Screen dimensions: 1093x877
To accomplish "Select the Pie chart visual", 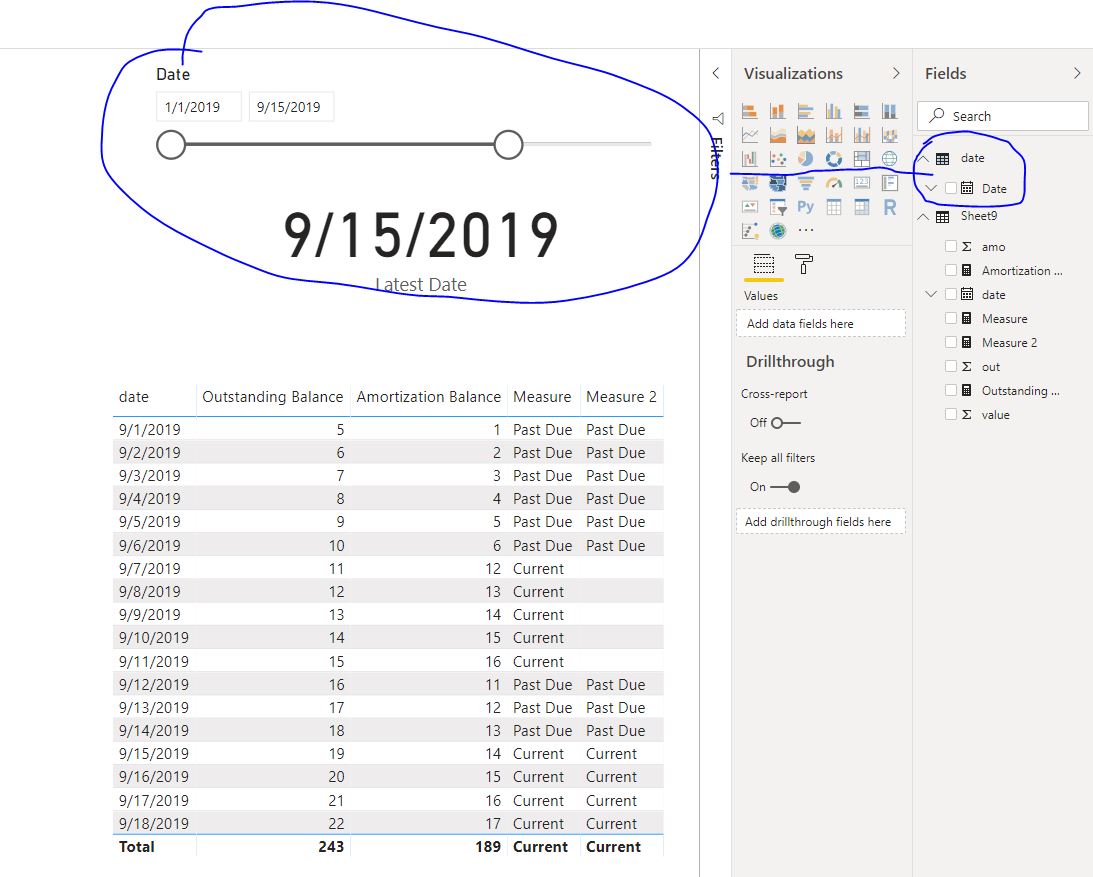I will pos(806,159).
